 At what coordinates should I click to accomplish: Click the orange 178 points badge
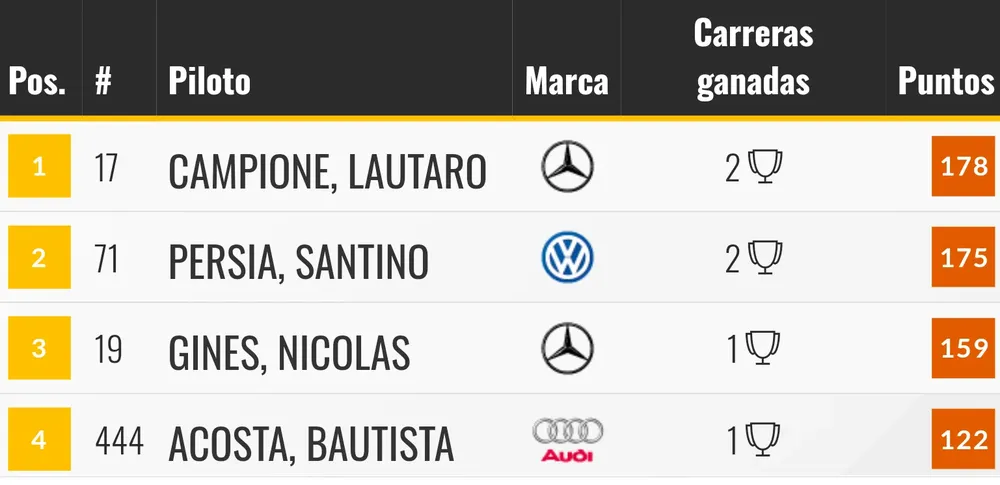click(964, 166)
